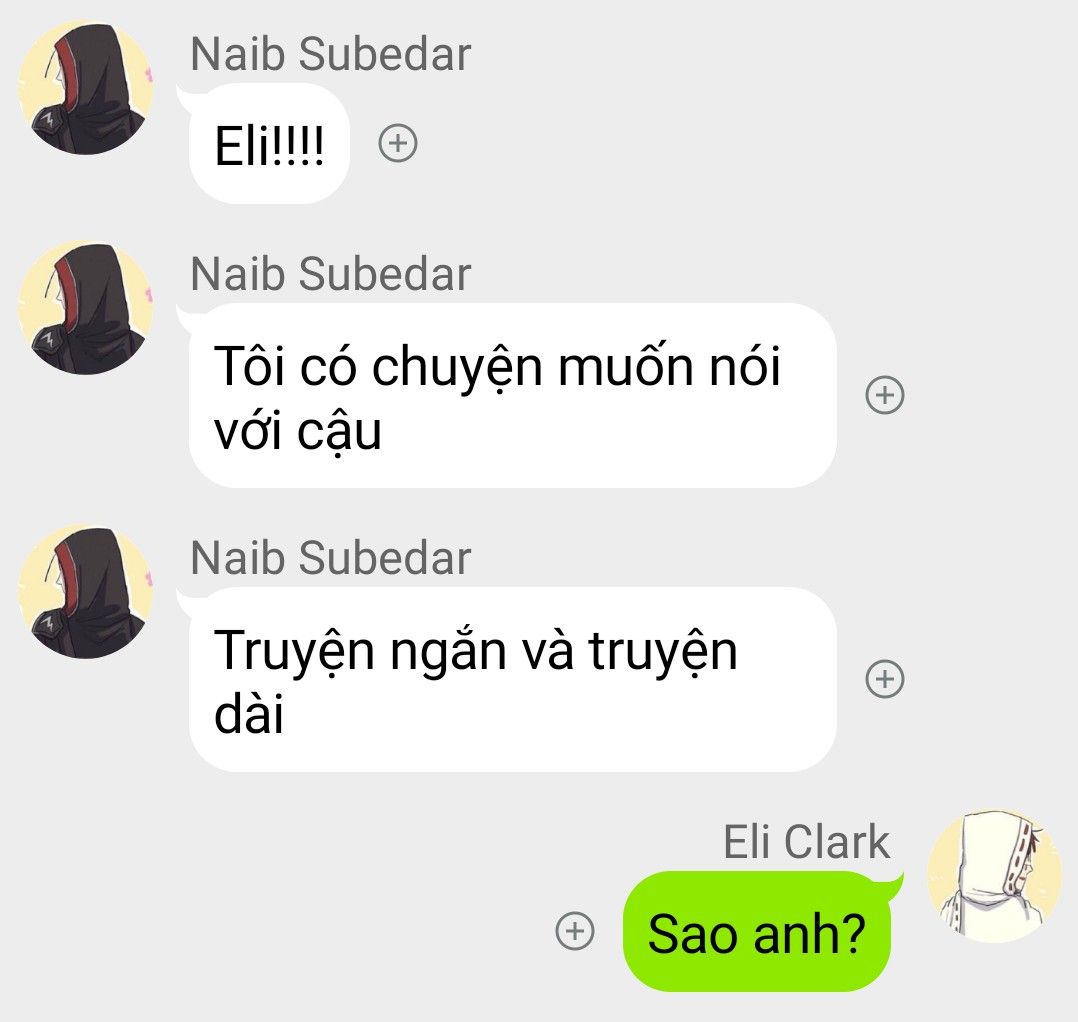Open Naib's avatar beside the "Truyện ngắn" message
This screenshot has height=1022, width=1078.
coord(85,591)
